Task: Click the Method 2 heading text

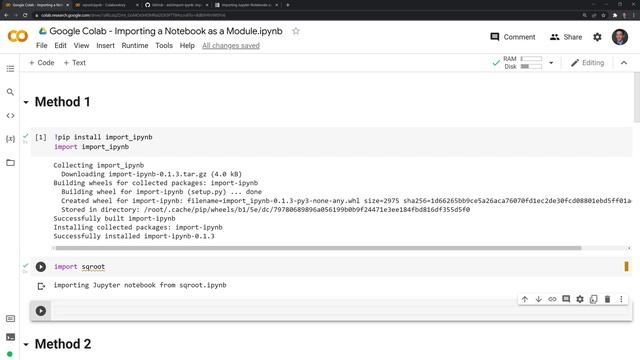Action: (x=63, y=344)
